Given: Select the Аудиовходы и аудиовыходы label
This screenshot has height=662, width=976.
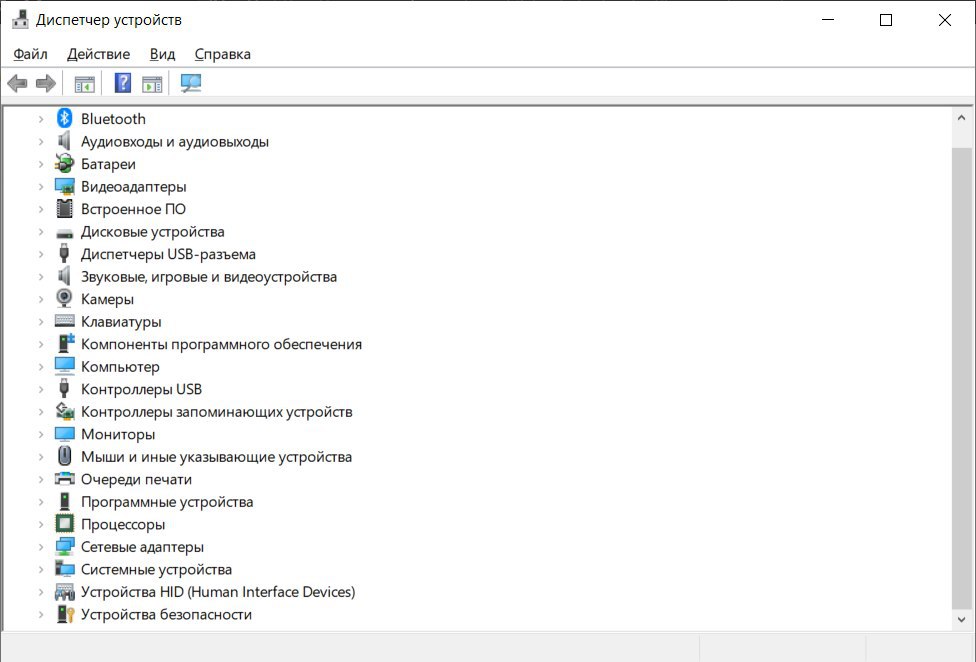Looking at the screenshot, I should (x=175, y=141).
